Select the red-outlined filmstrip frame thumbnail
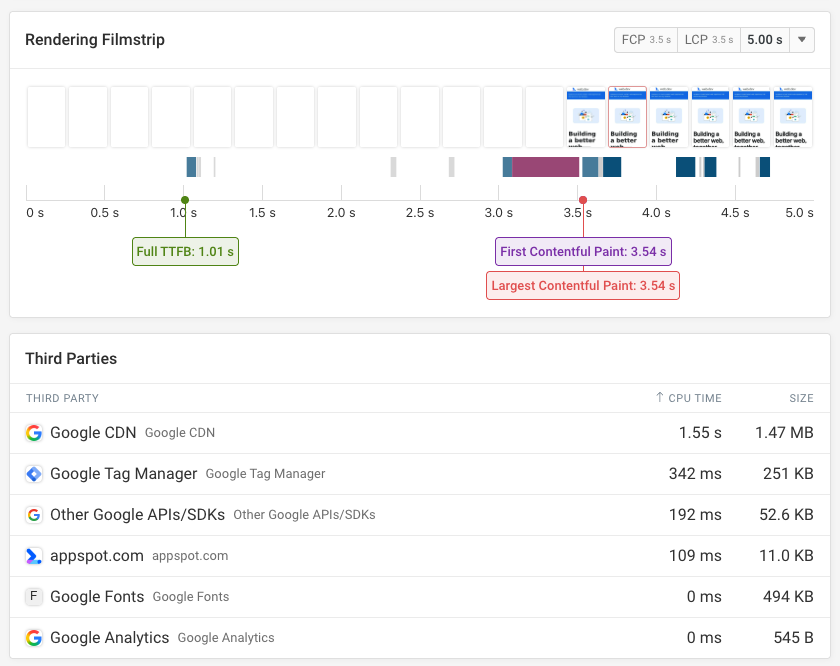This screenshot has height=666, width=840. point(627,117)
